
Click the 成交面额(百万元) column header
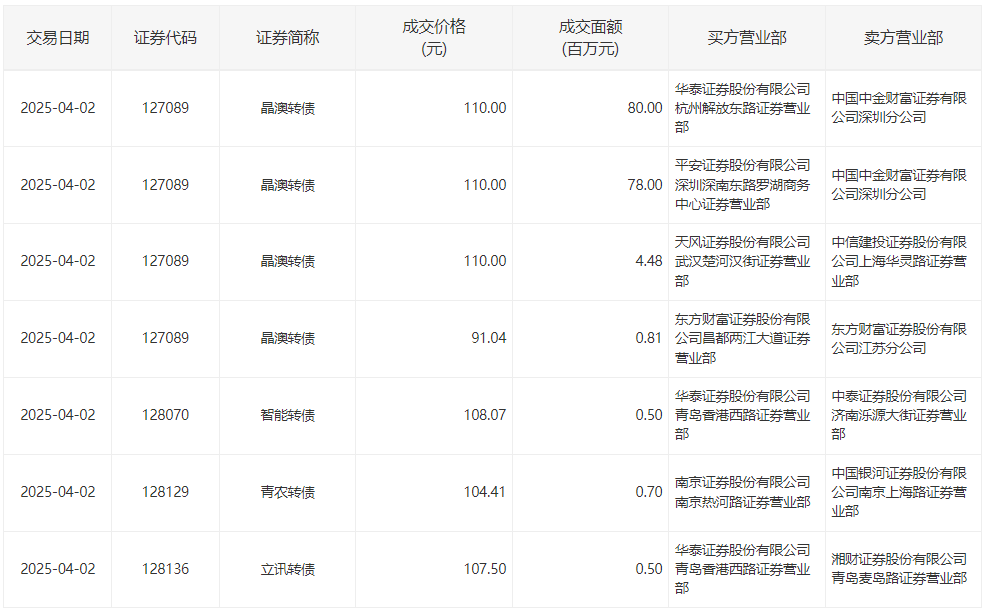coord(590,38)
